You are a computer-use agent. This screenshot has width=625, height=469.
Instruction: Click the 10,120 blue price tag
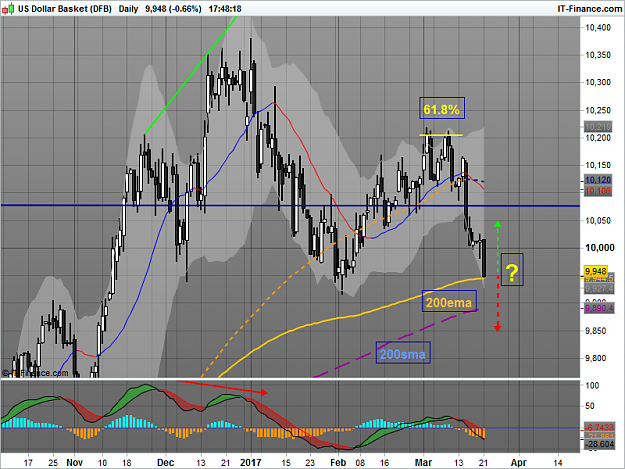[x=598, y=180]
